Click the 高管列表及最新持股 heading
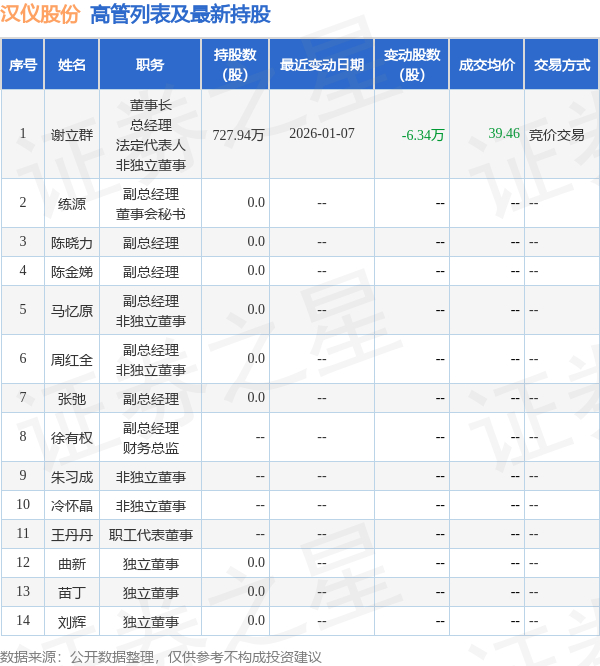Screen dimensions: 600x666 coord(180,14)
